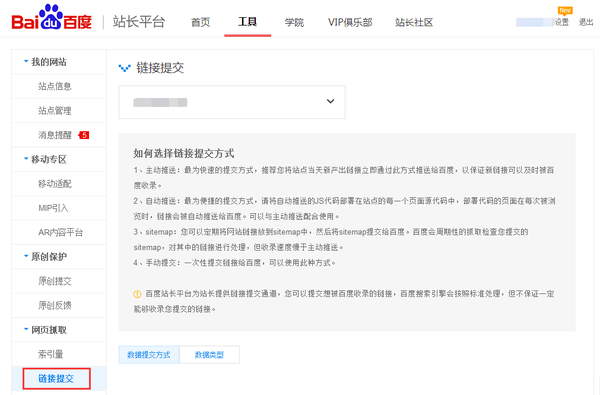Switch to the 数据提交方式 tab
The height and width of the screenshot is (395, 600).
(x=149, y=355)
